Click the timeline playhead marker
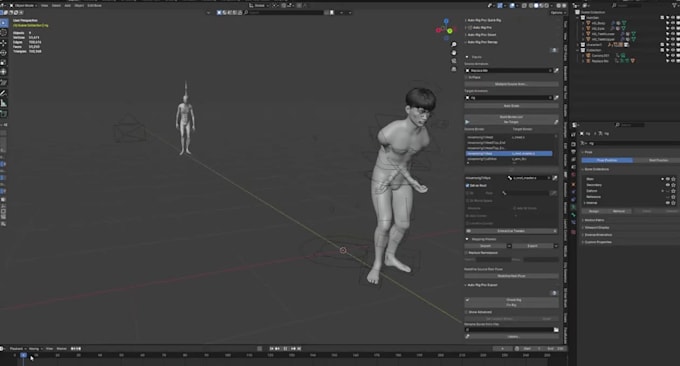This screenshot has height=366, width=680. click(23, 355)
